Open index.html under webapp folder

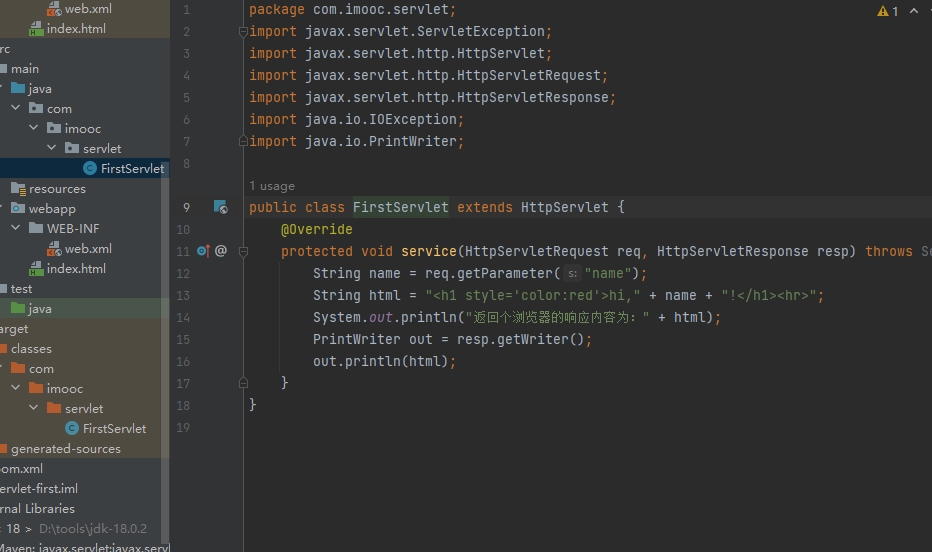click(75, 269)
